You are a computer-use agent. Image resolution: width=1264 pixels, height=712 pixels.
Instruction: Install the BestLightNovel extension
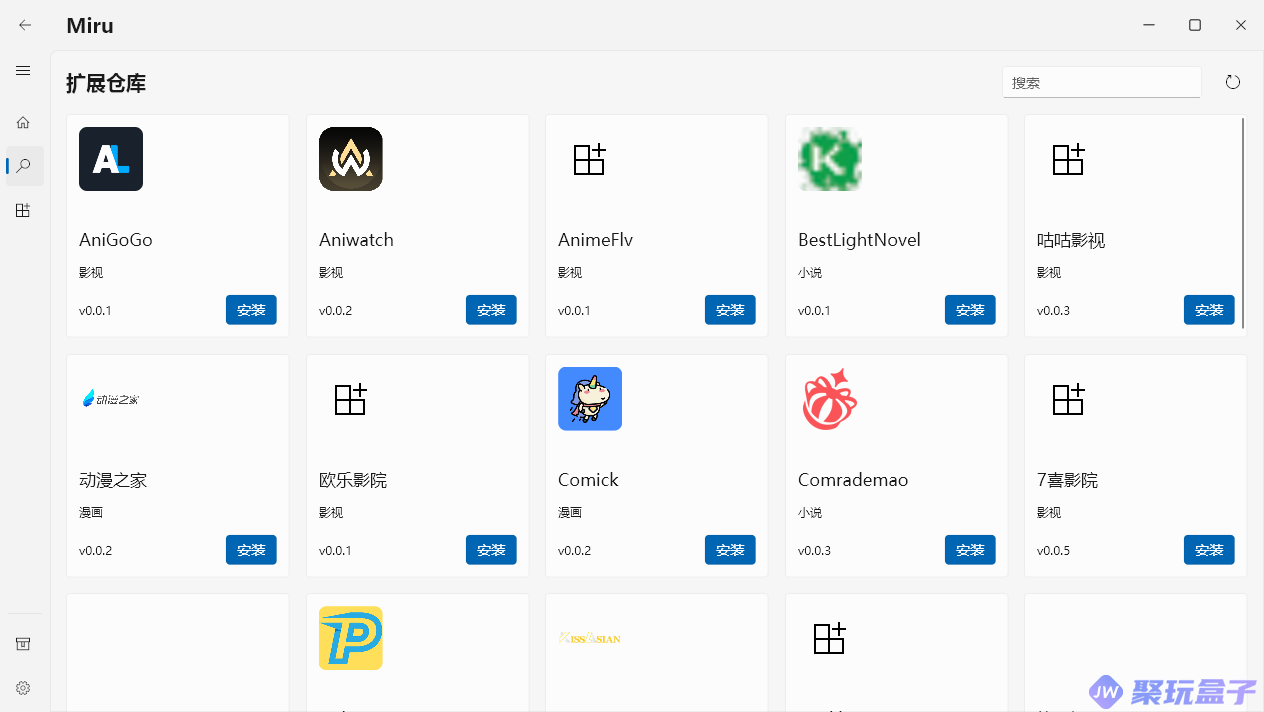(x=970, y=310)
